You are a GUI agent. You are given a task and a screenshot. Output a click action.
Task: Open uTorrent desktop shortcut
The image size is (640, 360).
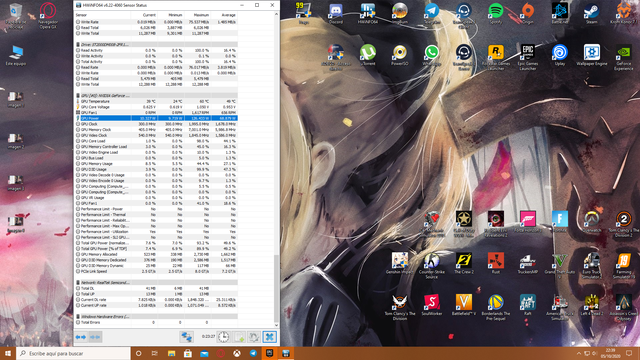tap(368, 55)
